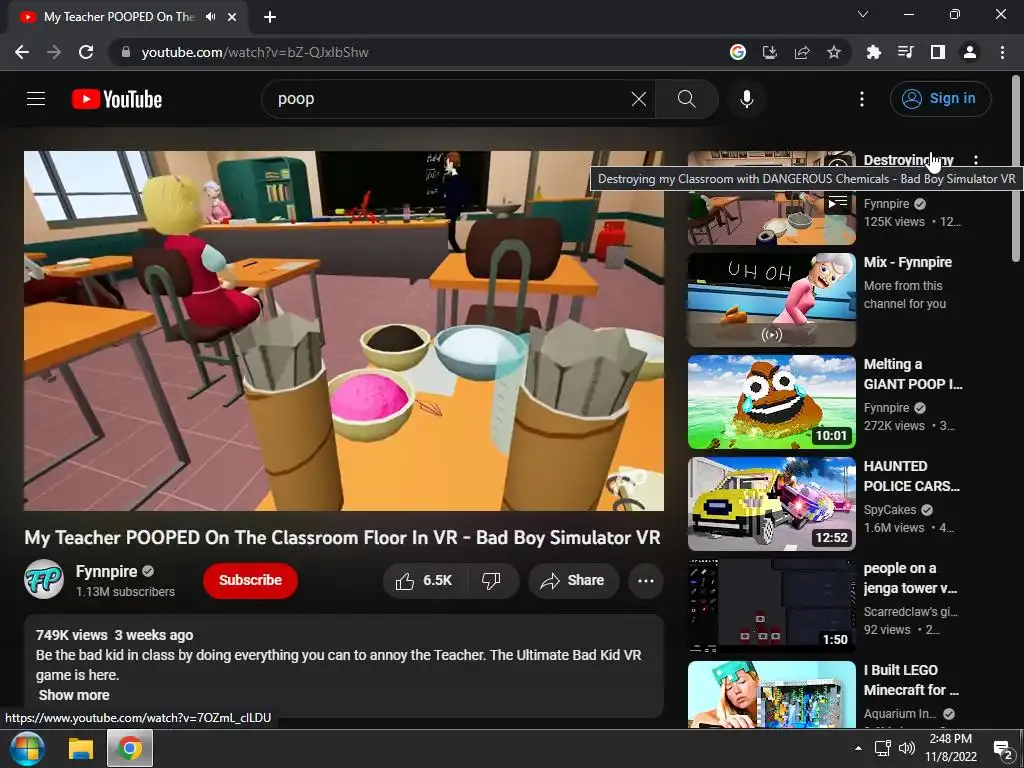Viewport: 1024px width, 768px height.
Task: Open the YouTube hamburger guide menu
Action: tap(36, 99)
